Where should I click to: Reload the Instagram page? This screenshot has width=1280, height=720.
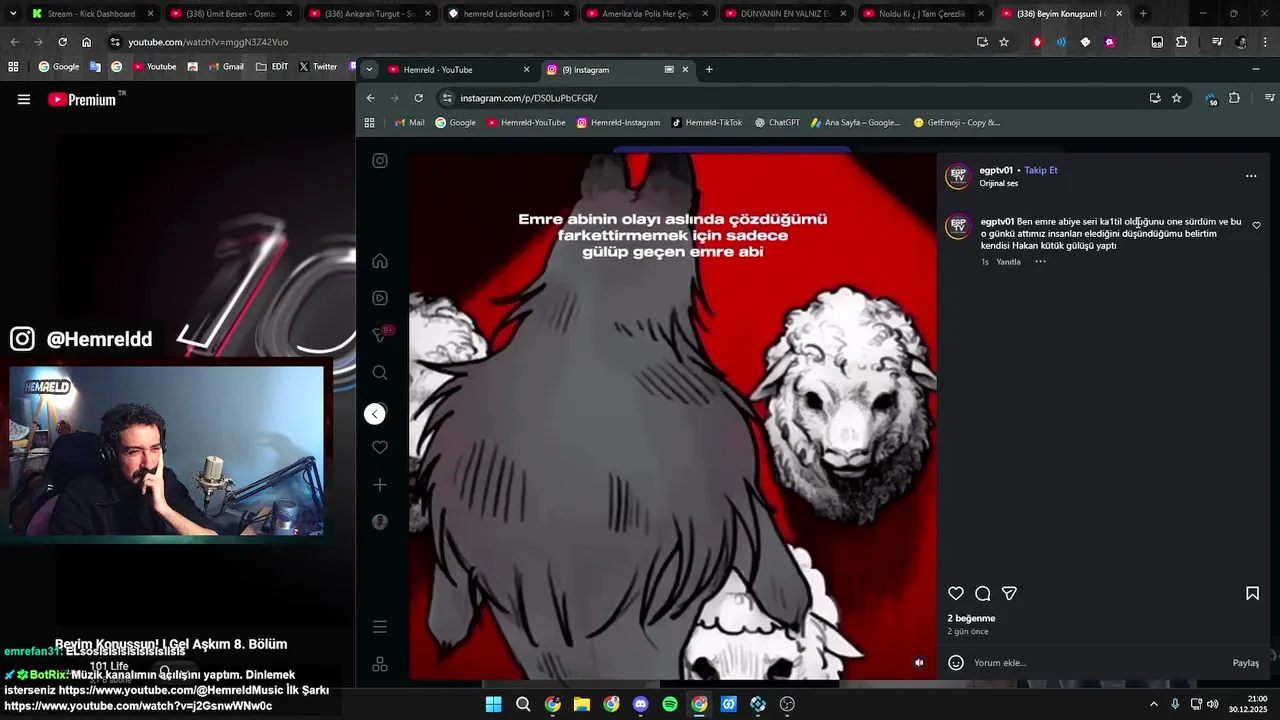coord(419,98)
